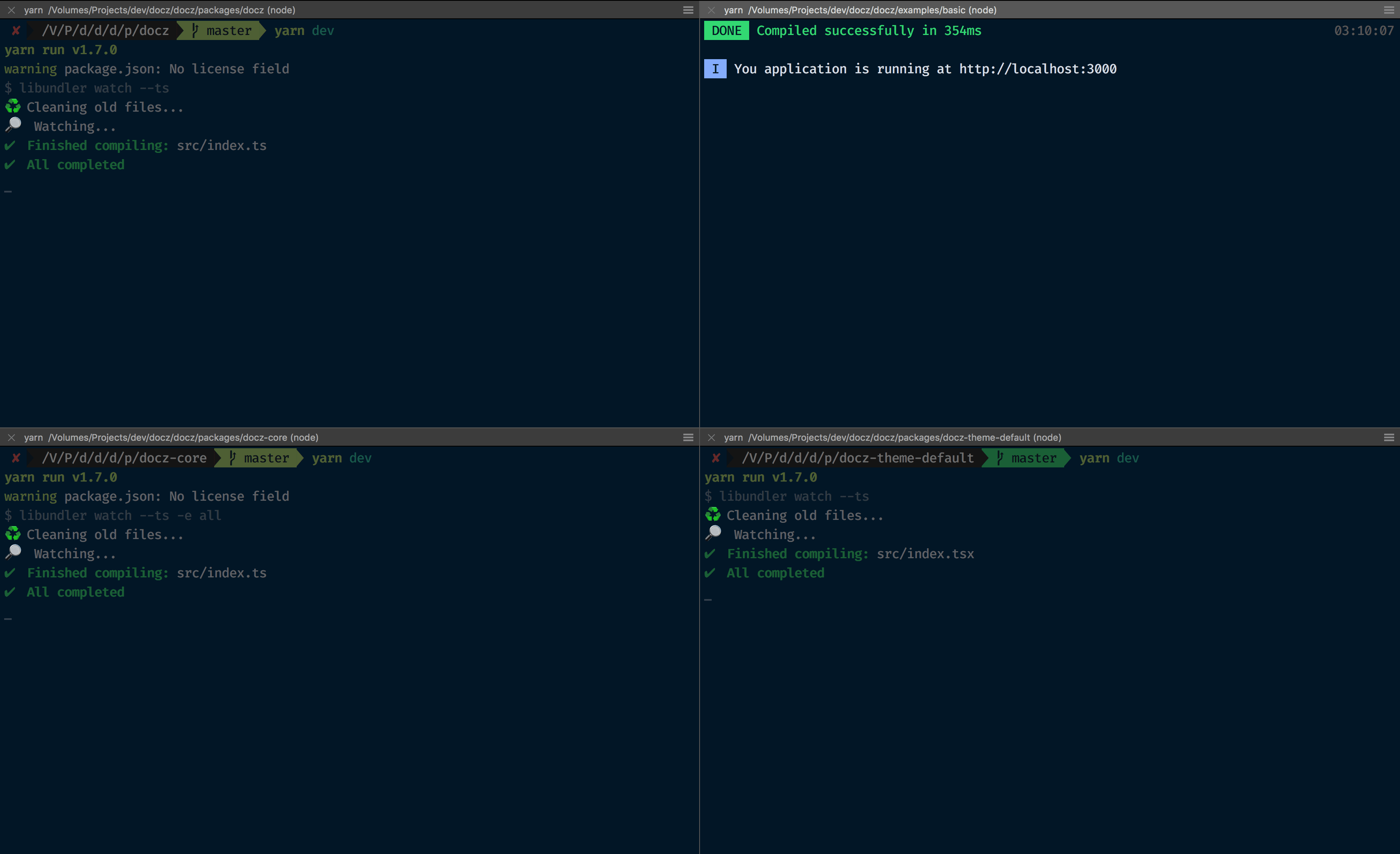
Task: Click the blue I info badge
Action: coord(715,69)
